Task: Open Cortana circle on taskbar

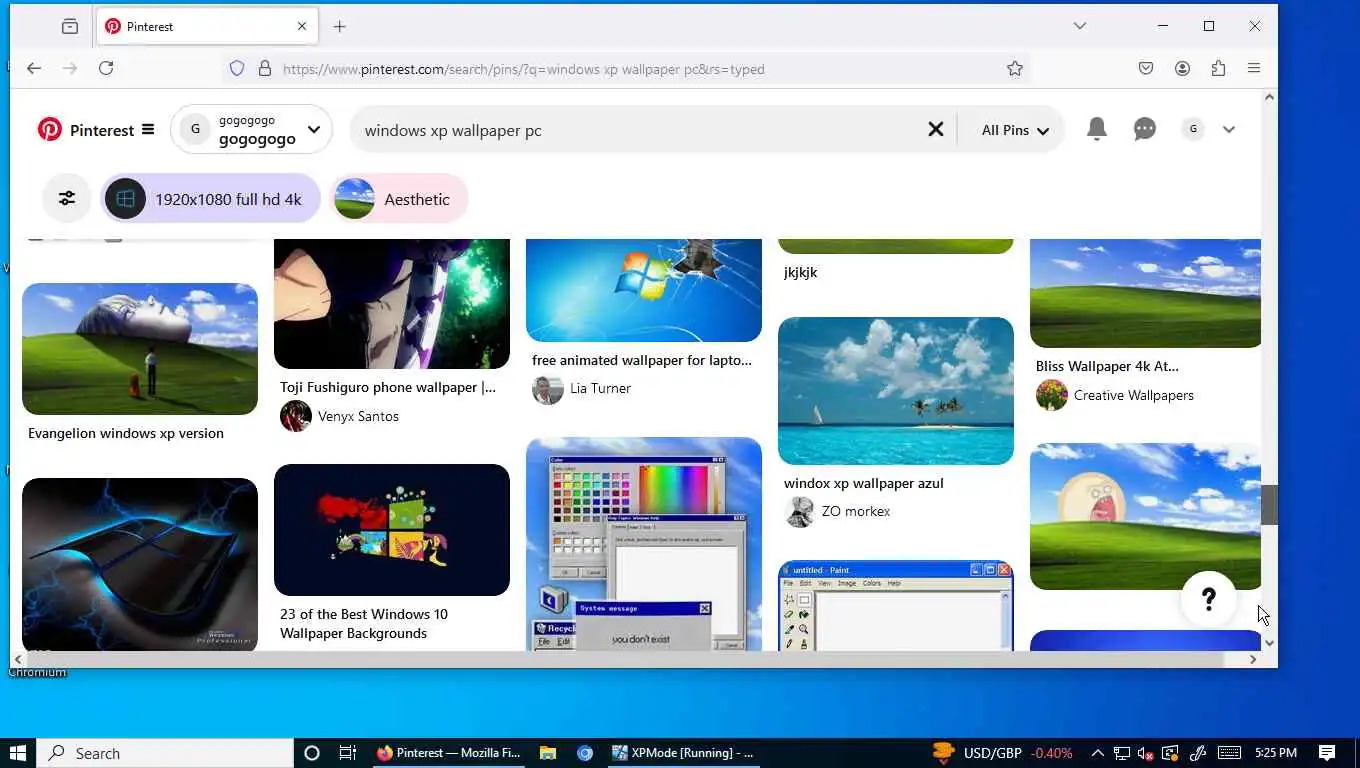Action: click(311, 753)
